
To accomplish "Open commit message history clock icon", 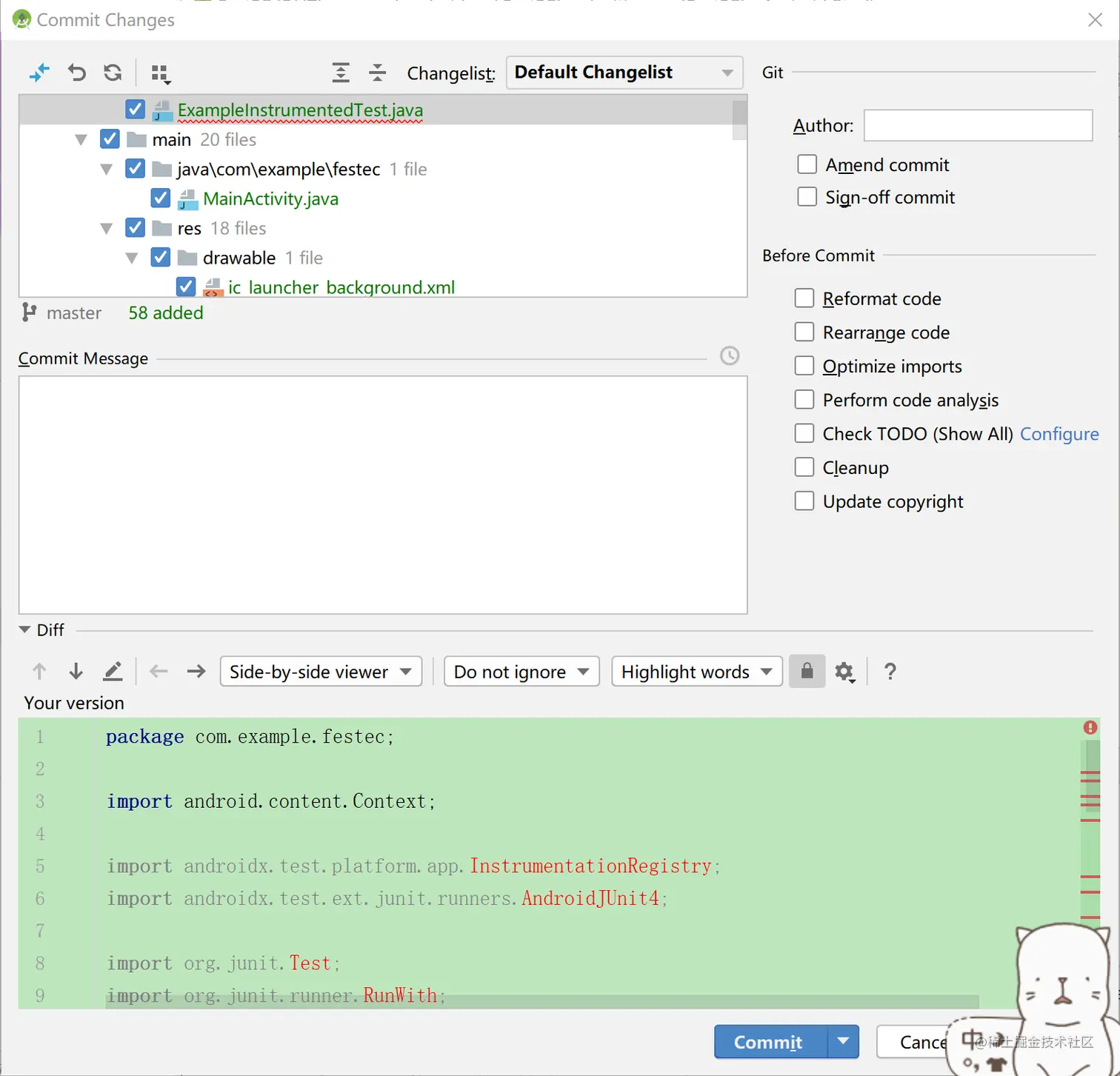I will click(x=730, y=356).
